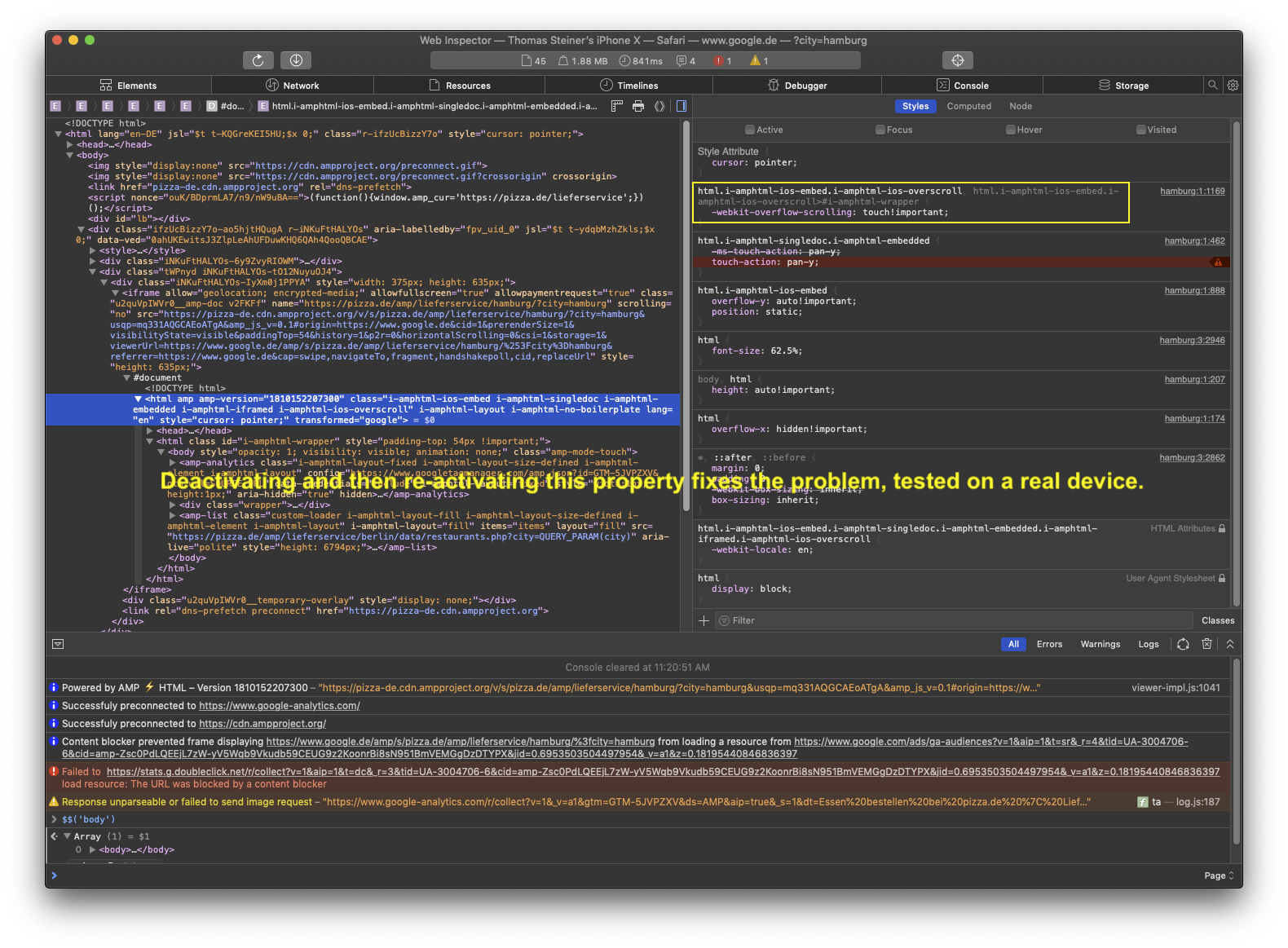Enable the Active pseudo-class checkbox

(750, 130)
